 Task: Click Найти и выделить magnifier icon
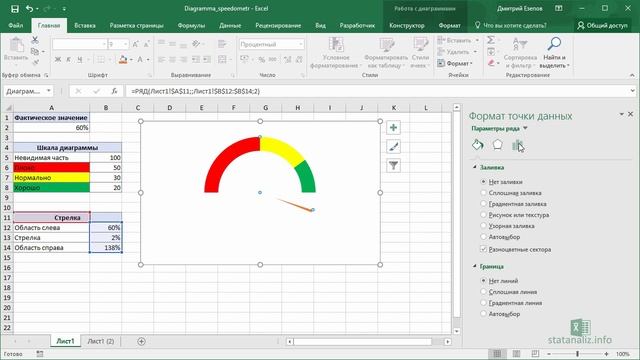[554, 44]
